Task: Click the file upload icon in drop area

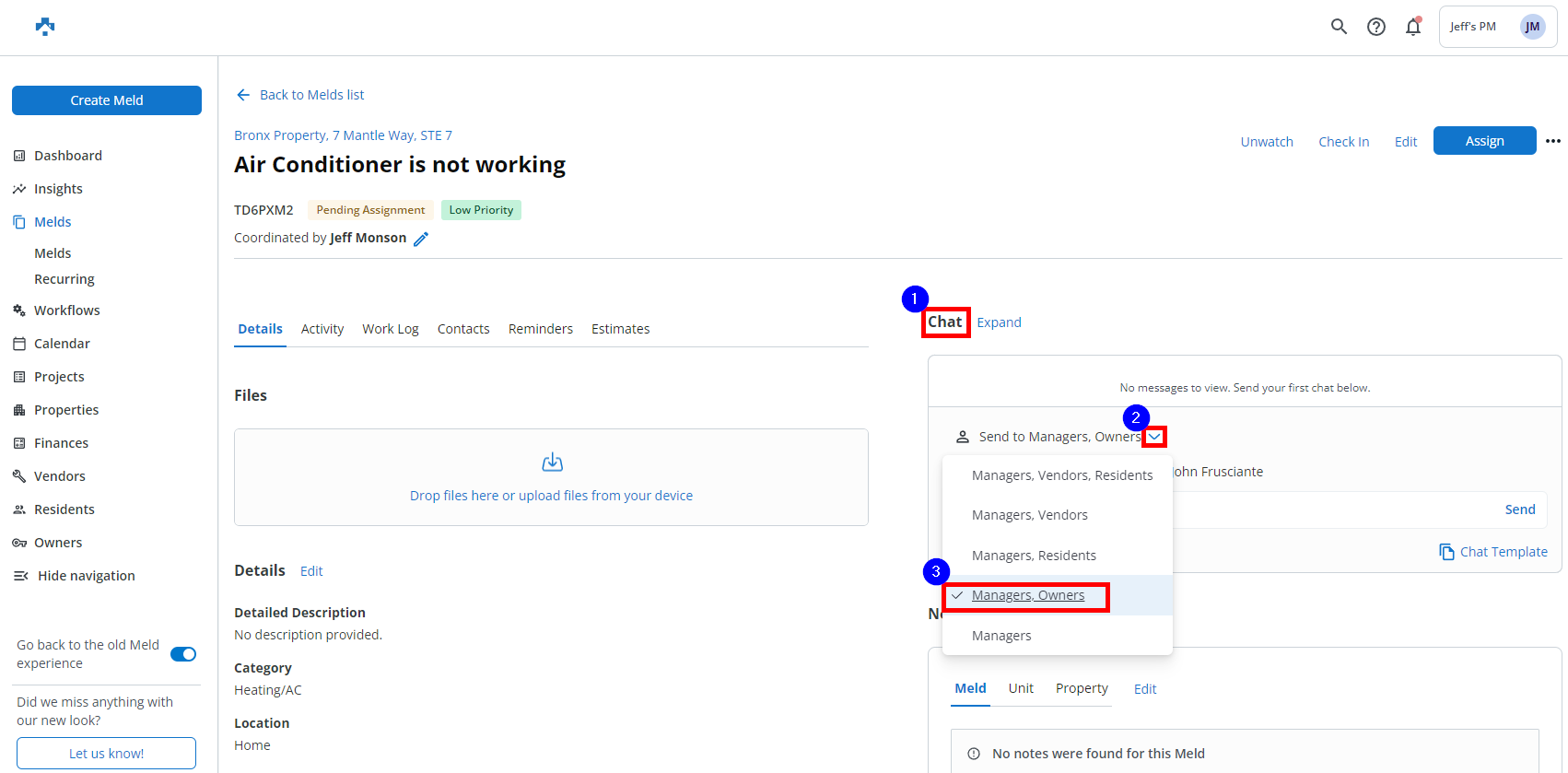Action: point(552,463)
